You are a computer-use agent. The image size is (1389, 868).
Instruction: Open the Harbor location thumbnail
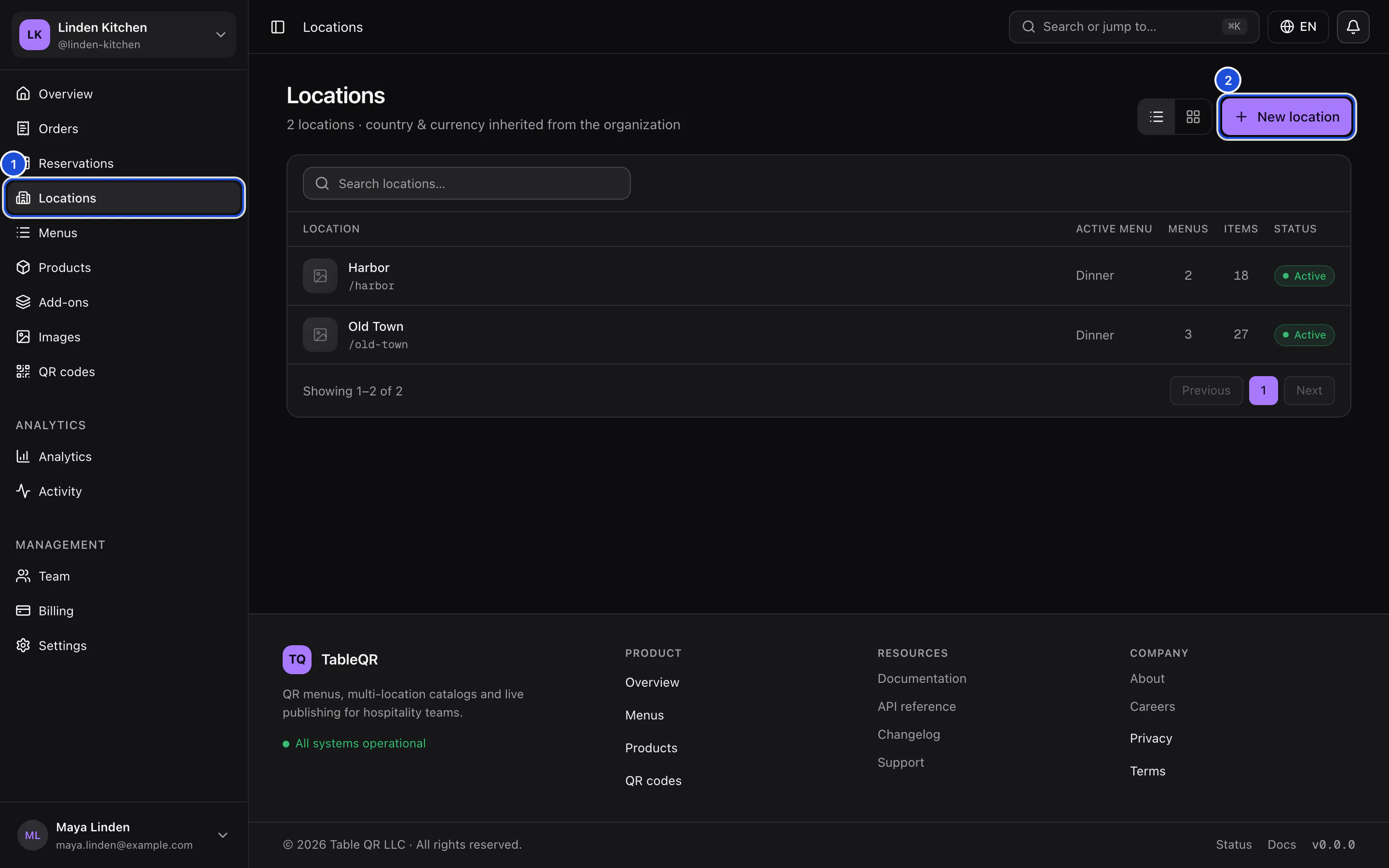pos(320,276)
